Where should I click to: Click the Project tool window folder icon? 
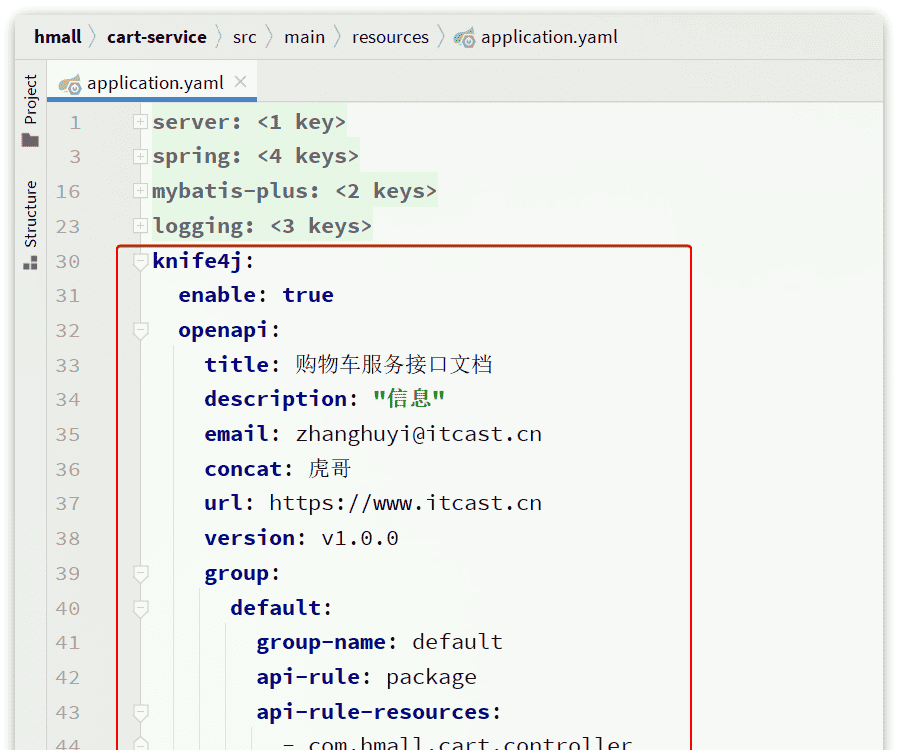pos(30,140)
